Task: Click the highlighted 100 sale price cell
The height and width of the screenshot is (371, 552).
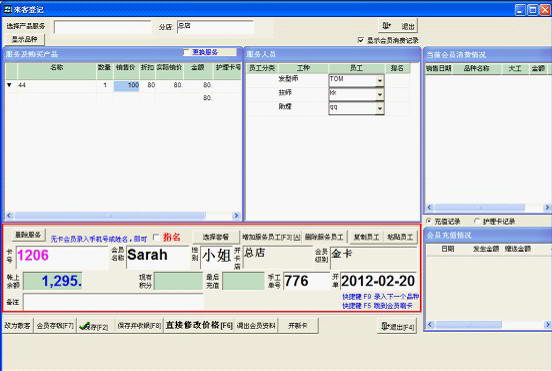Action: pyautogui.click(x=126, y=85)
